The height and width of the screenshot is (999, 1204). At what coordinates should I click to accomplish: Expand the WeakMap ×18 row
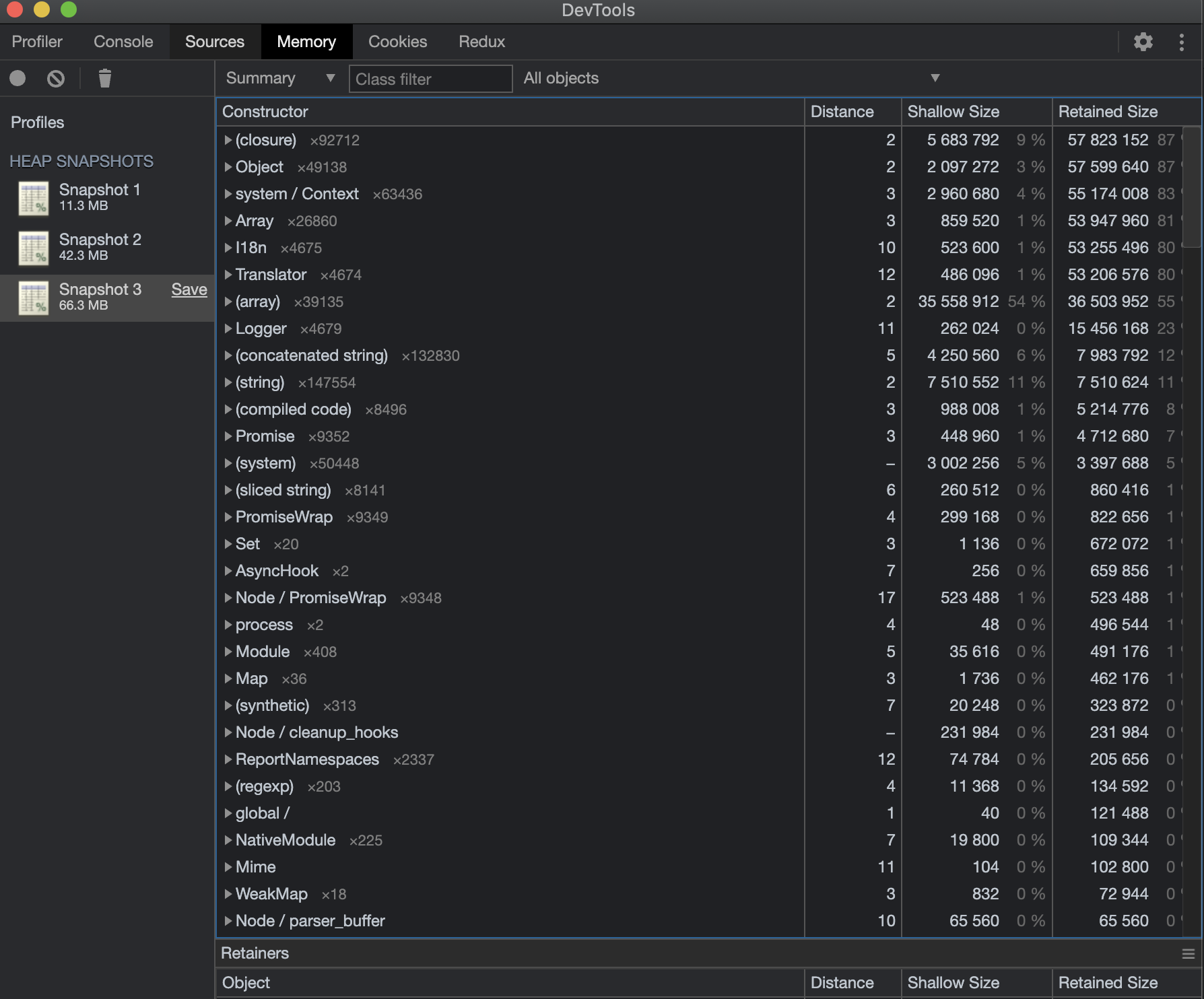click(x=228, y=894)
